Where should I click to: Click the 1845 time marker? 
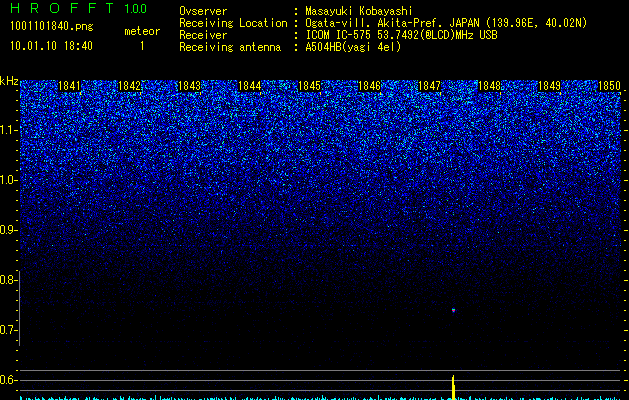click(x=310, y=86)
